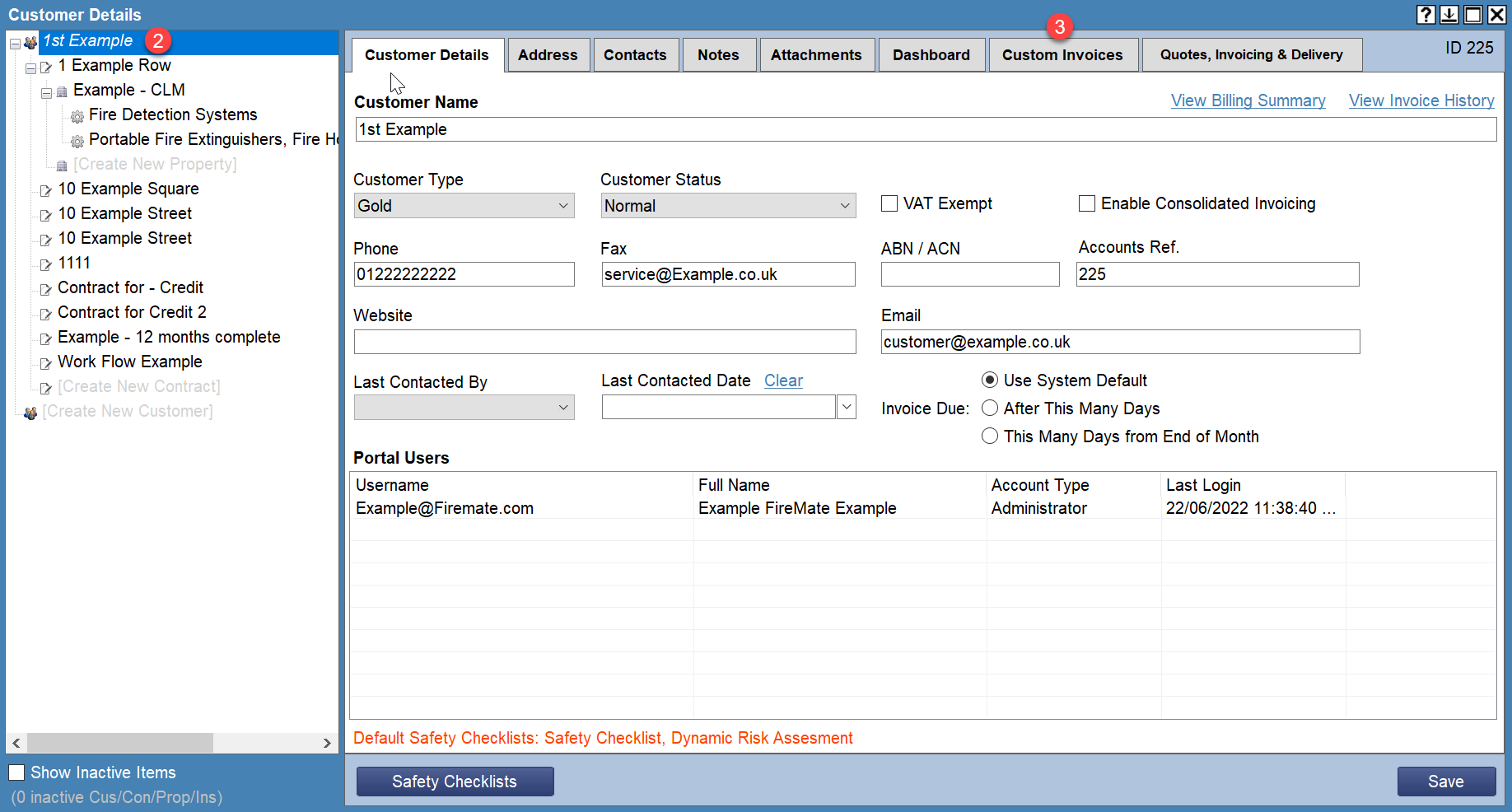Open the help question mark icon
This screenshot has width=1512, height=812.
point(1425,14)
